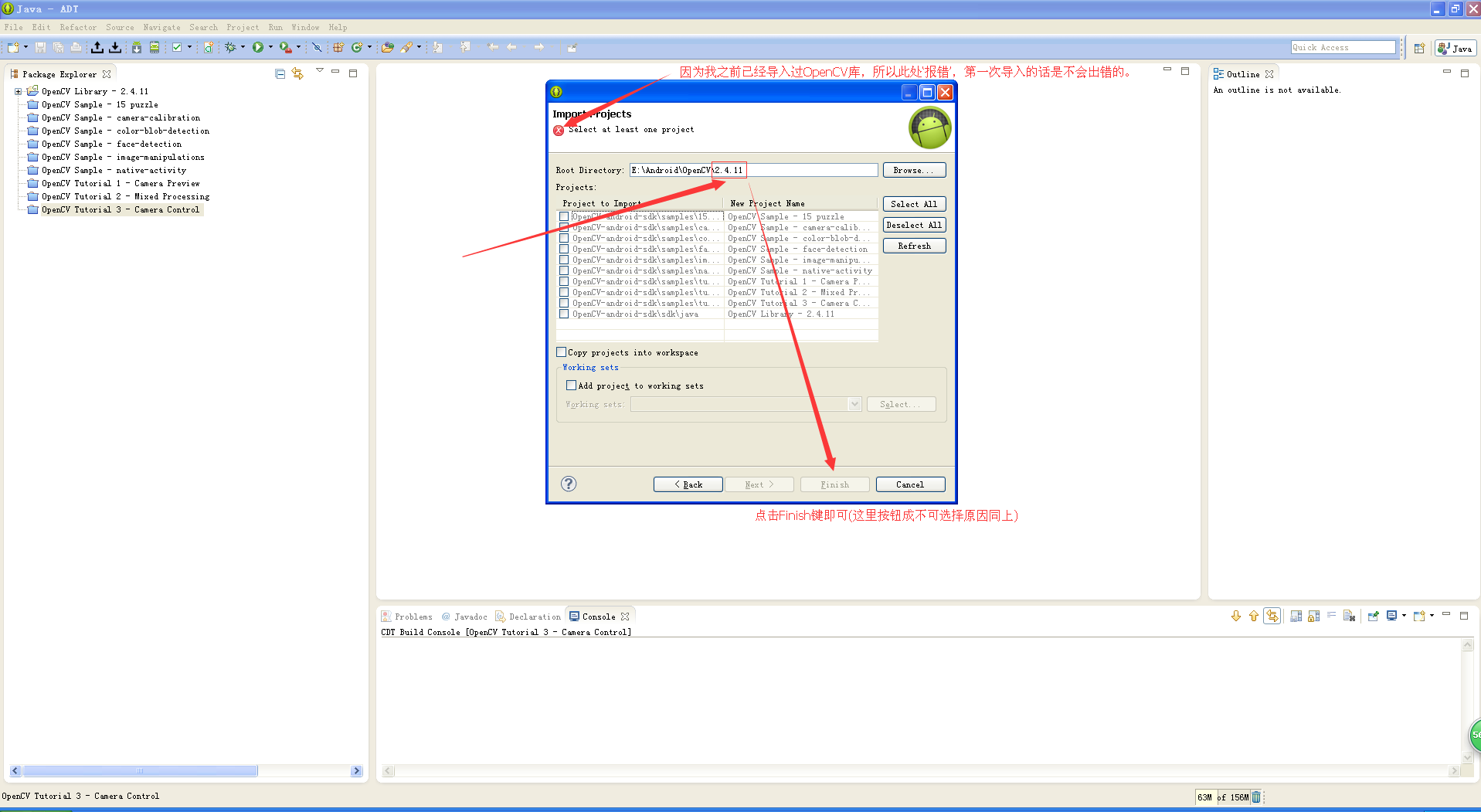The width and height of the screenshot is (1481, 812).
Task: Click the Refresh button
Action: (x=914, y=246)
